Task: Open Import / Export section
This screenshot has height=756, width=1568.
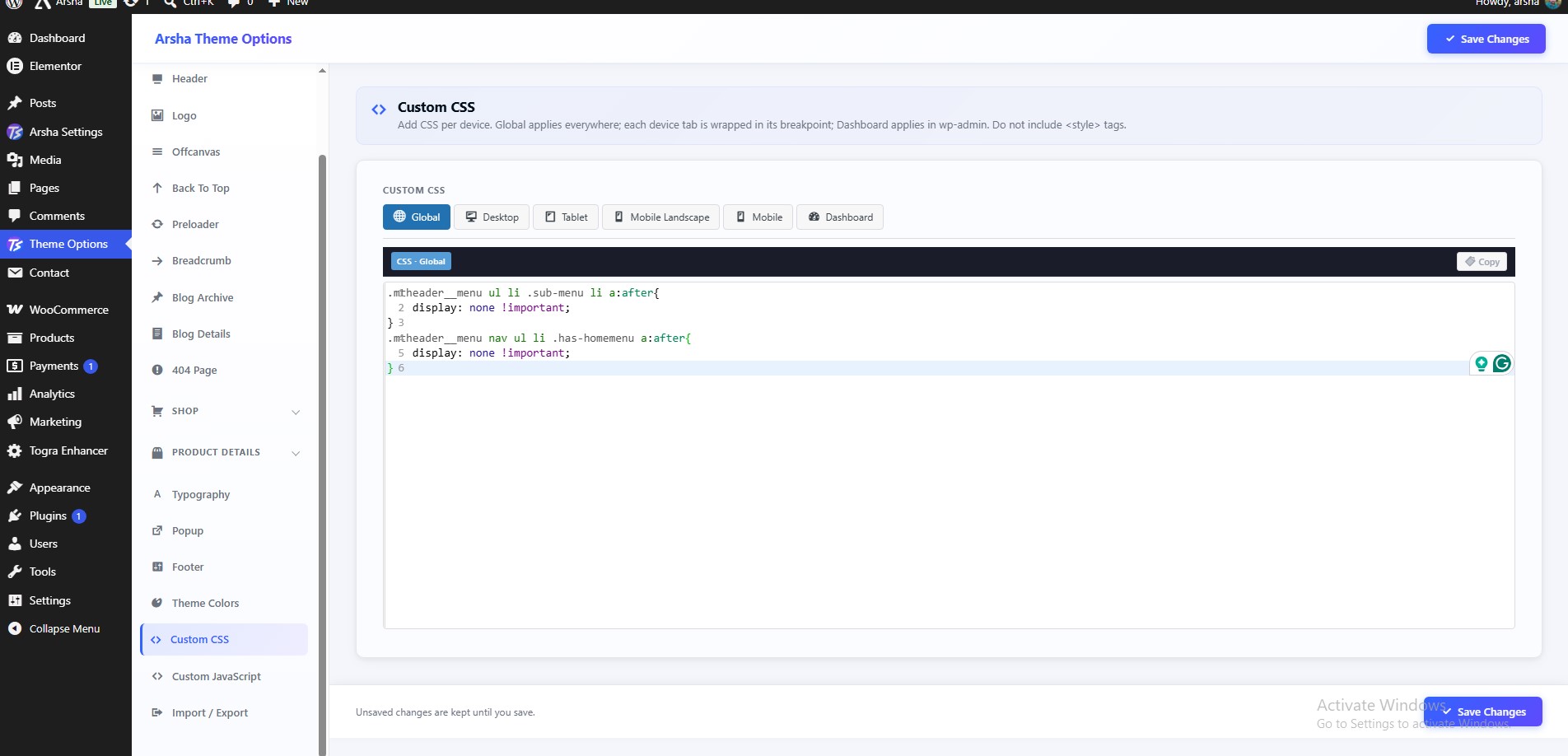Action: [209, 712]
